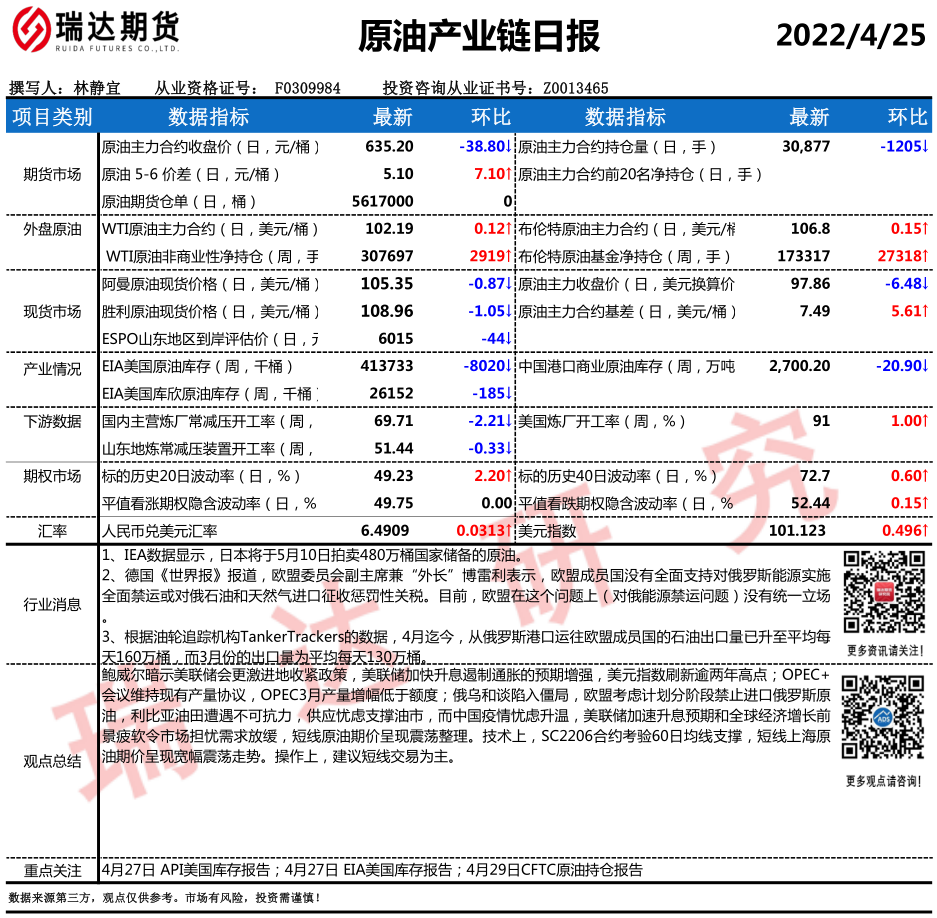The width and height of the screenshot is (937, 918).
Task: Select the 项目类别 column header
Action: [x=52, y=117]
